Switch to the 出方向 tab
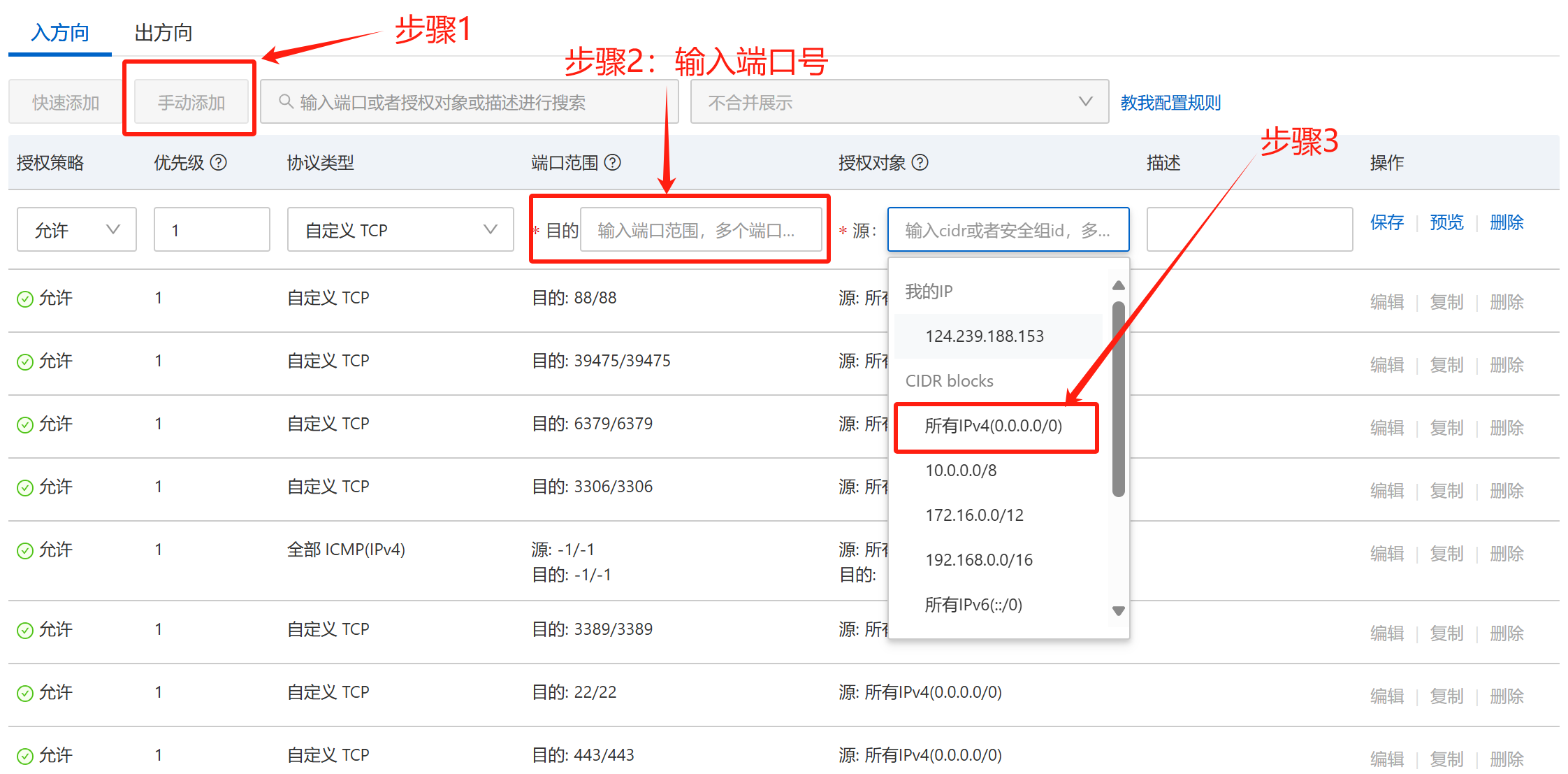The image size is (1568, 774). (x=163, y=33)
